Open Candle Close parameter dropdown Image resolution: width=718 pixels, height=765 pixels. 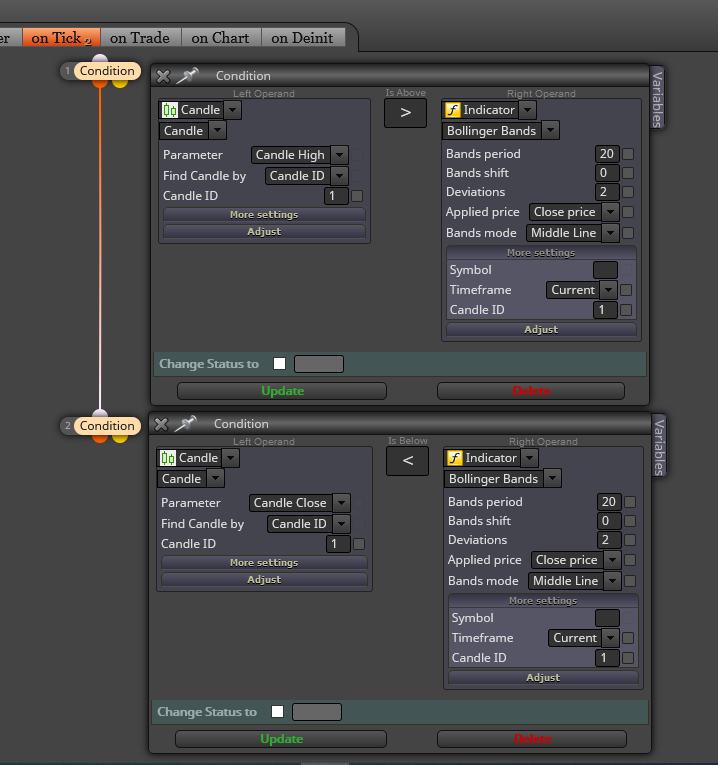(299, 503)
